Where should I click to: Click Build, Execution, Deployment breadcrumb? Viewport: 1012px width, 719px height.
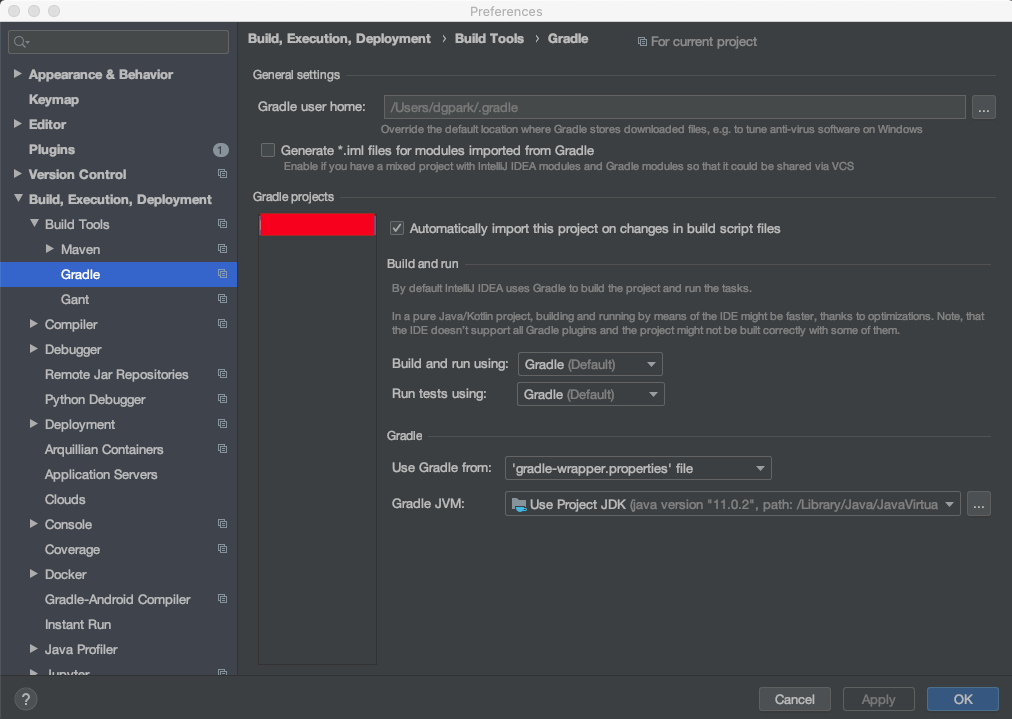pos(339,39)
